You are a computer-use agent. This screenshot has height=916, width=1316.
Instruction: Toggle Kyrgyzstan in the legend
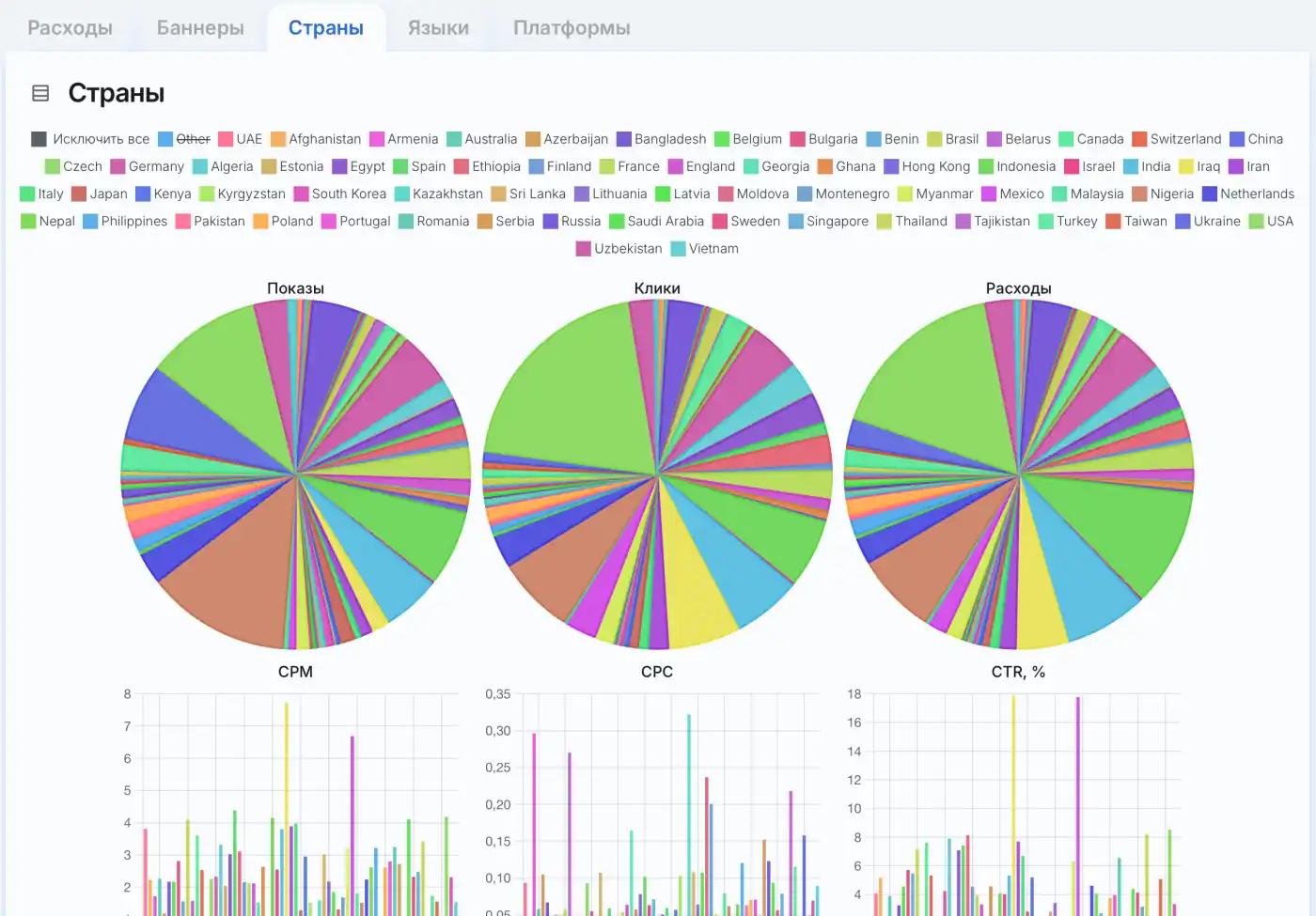243,194
